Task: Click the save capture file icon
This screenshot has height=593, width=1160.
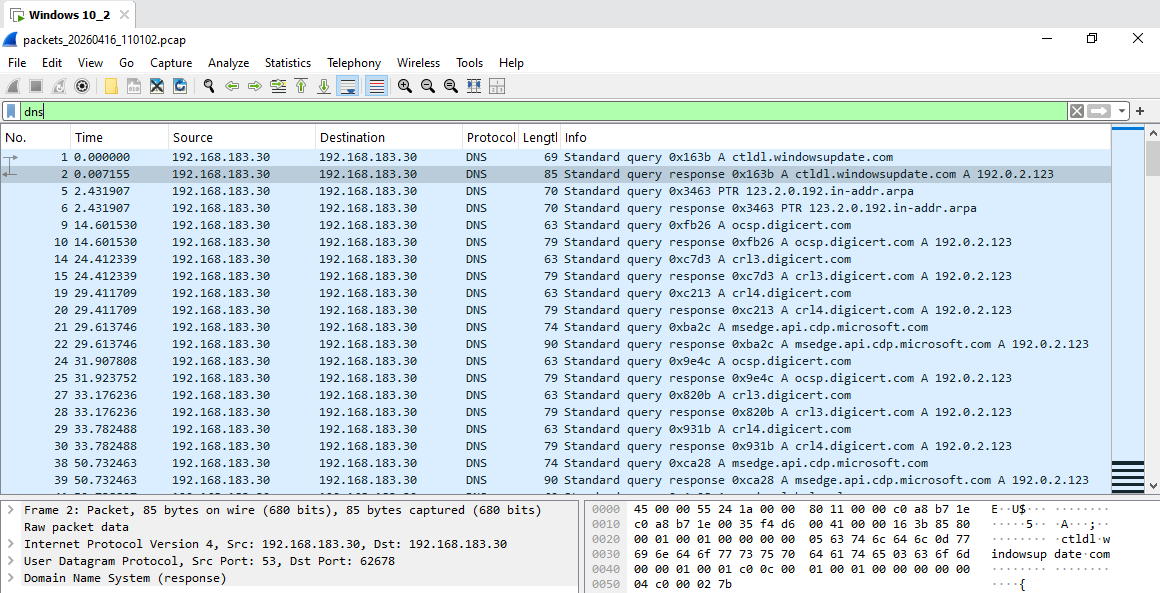Action: tap(134, 87)
